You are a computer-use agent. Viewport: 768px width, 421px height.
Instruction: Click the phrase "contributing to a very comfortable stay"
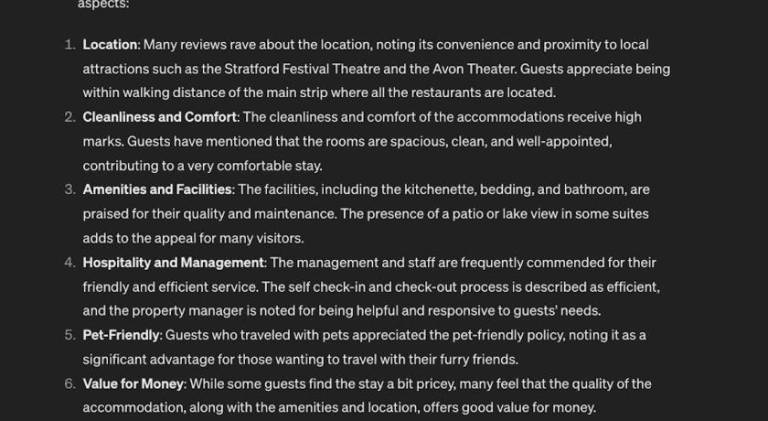(x=201, y=166)
